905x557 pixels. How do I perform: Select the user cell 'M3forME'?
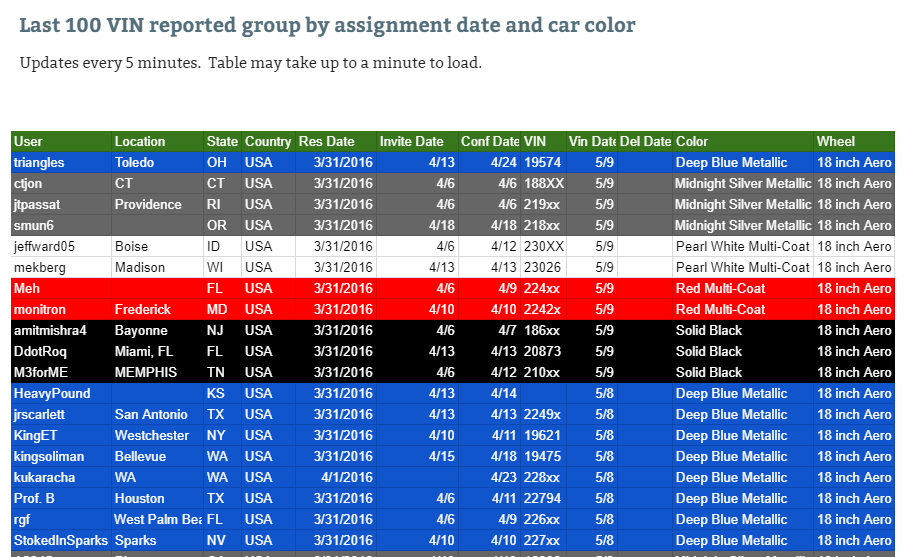coord(61,372)
